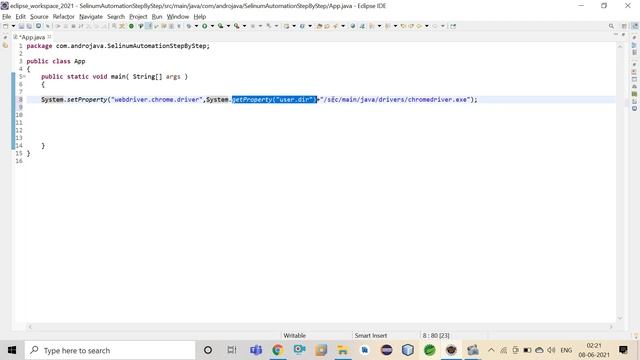Click the 'Type here to search' box
This screenshot has width=640, height=360.
point(110,350)
